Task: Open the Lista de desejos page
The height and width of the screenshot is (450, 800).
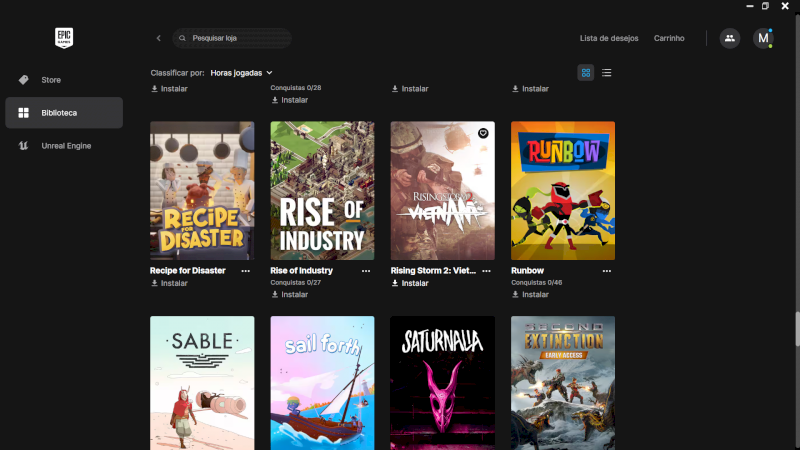Action: click(608, 38)
